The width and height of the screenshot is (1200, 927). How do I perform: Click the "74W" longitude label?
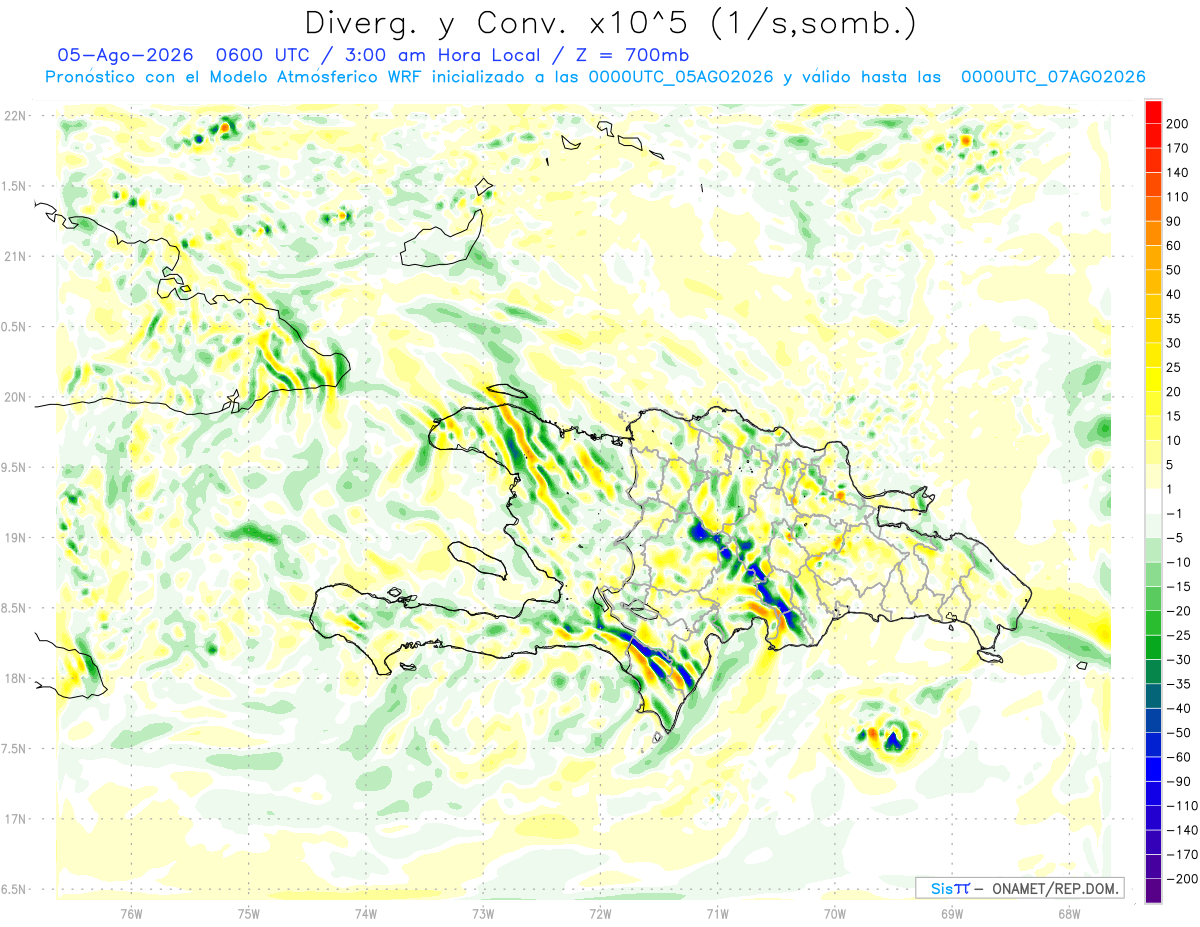[365, 914]
